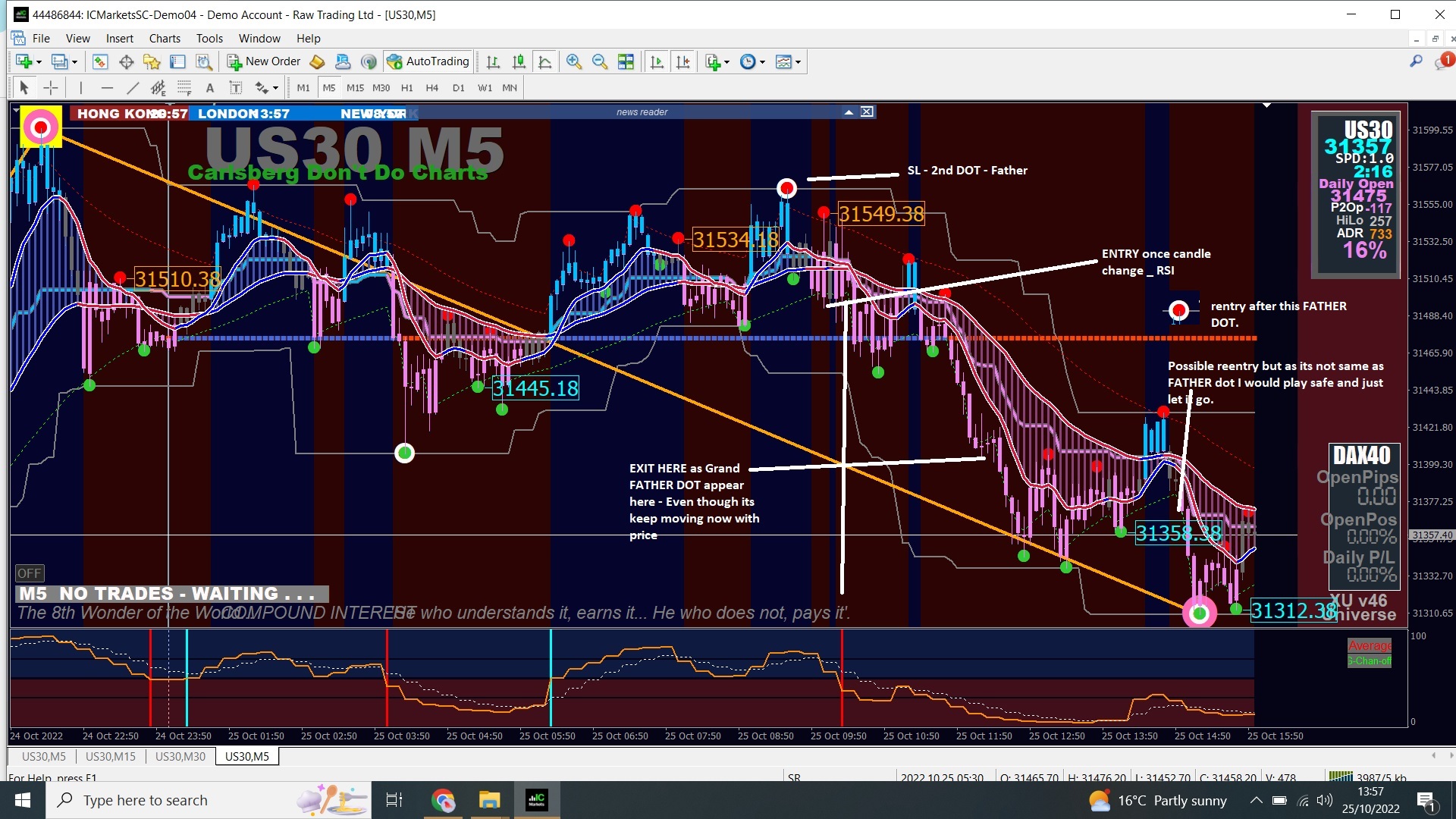Zoom in on the chart
This screenshot has width=1456, height=819.
coord(574,61)
